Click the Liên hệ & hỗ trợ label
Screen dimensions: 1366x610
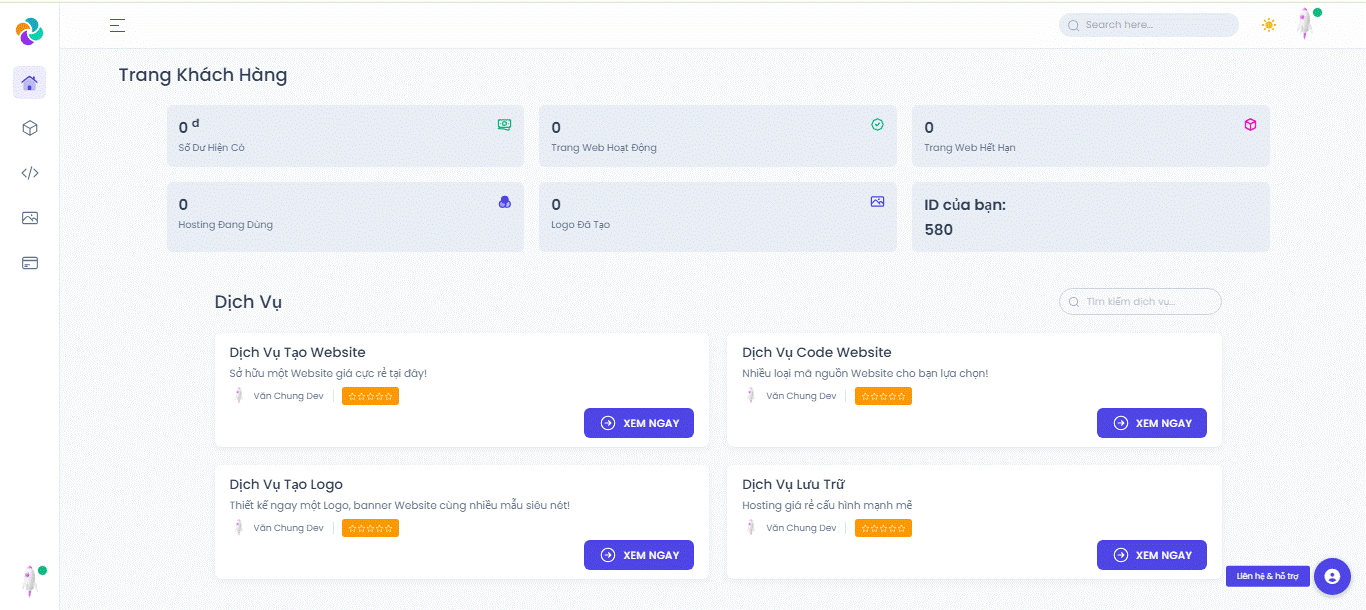click(1267, 576)
